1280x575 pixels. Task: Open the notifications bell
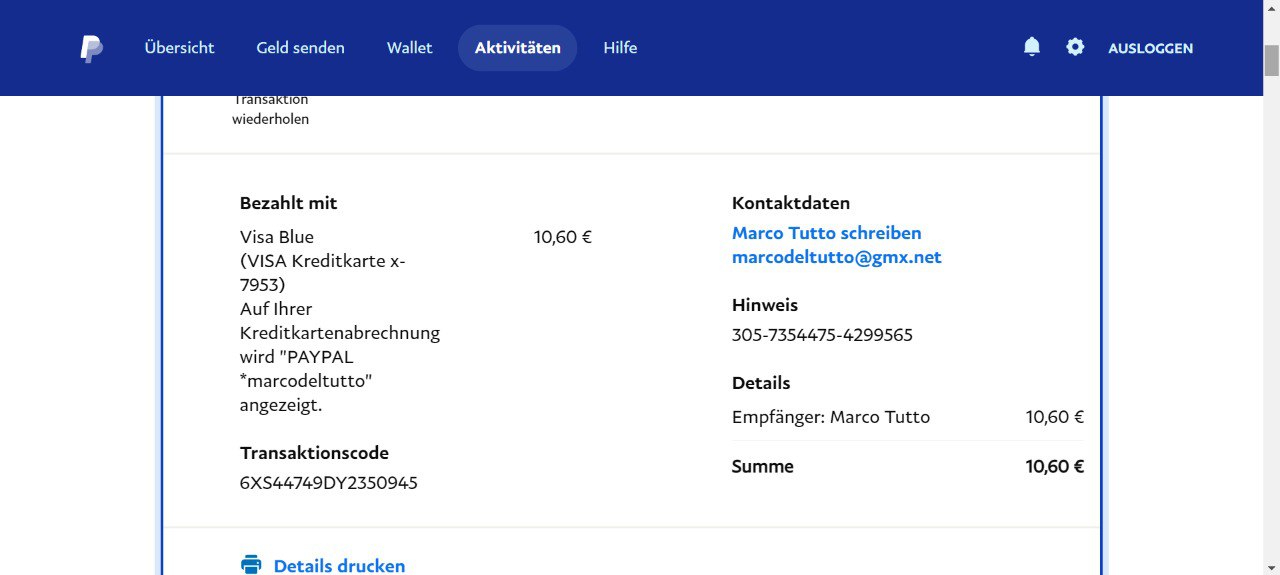coord(1032,47)
